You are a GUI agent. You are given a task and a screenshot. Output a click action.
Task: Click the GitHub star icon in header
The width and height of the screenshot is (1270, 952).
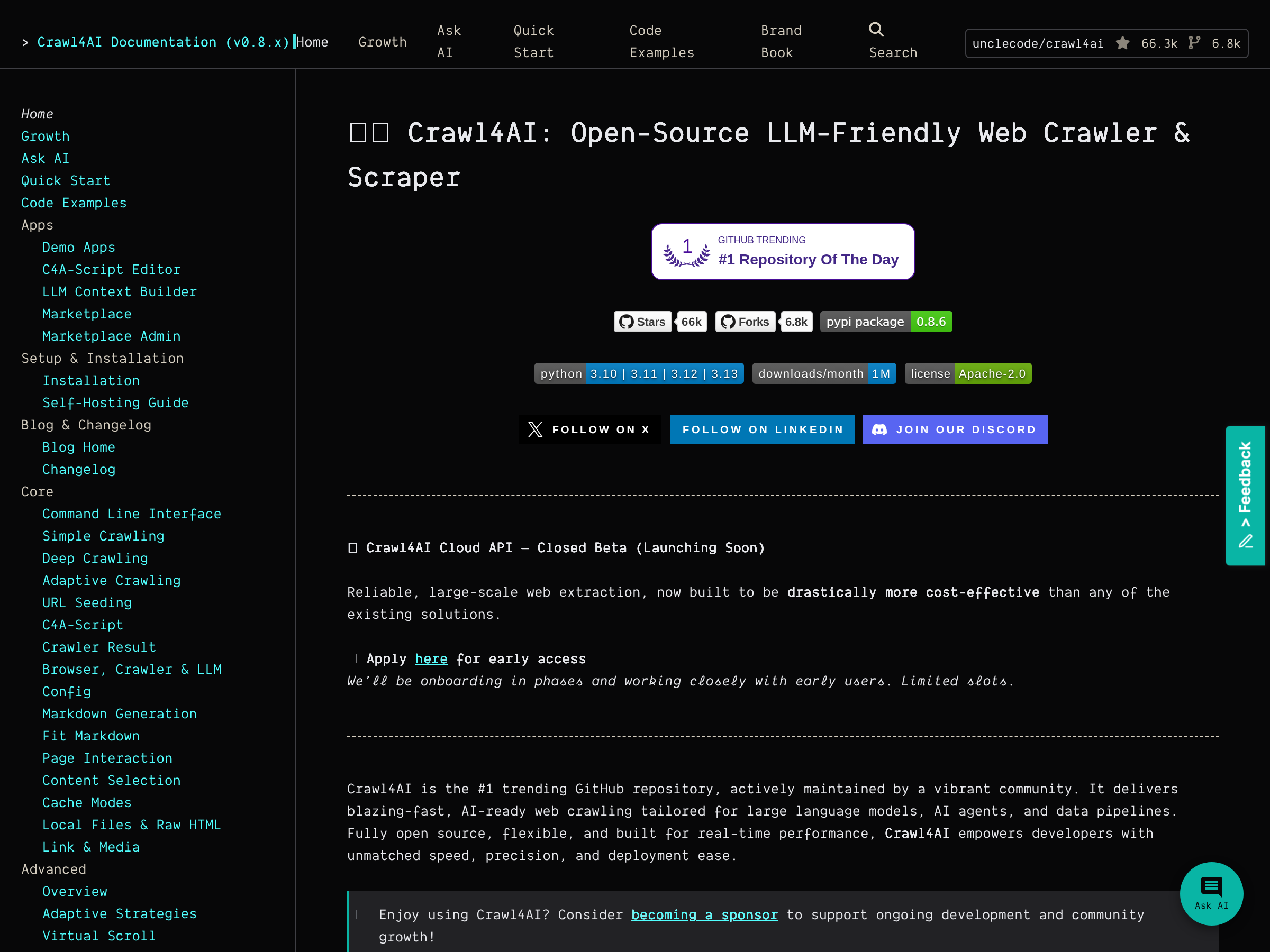point(1123,43)
